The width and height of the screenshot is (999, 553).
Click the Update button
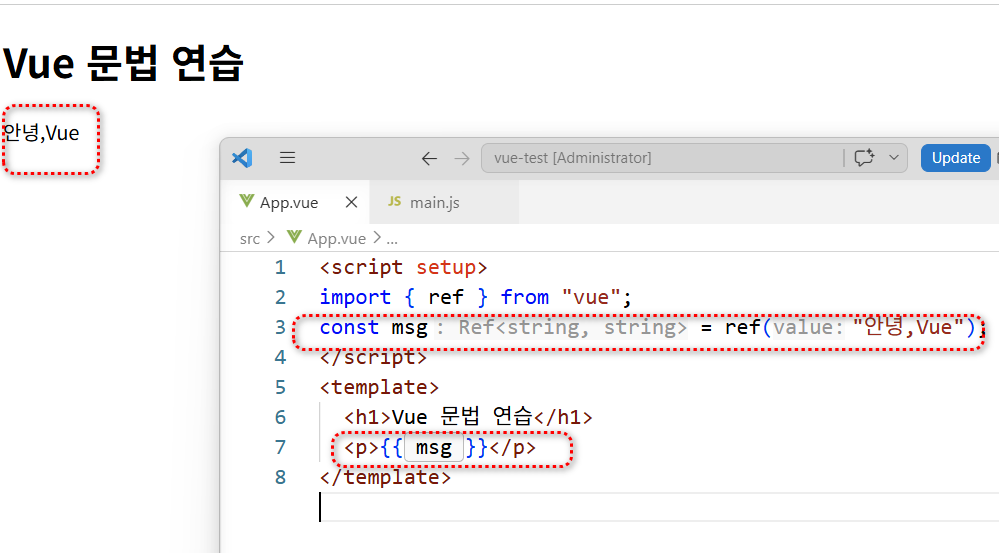pos(956,157)
